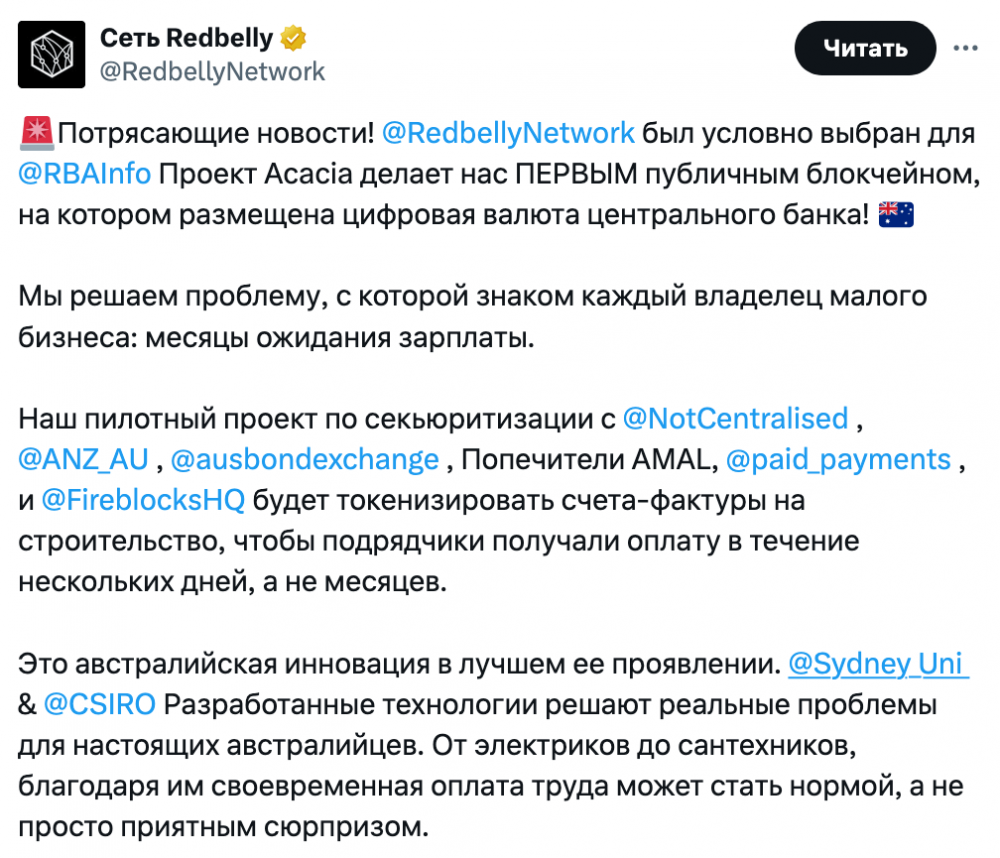Screen dimensions: 1000x858
Task: Open the @CSIRO mention link
Action: tap(99, 705)
